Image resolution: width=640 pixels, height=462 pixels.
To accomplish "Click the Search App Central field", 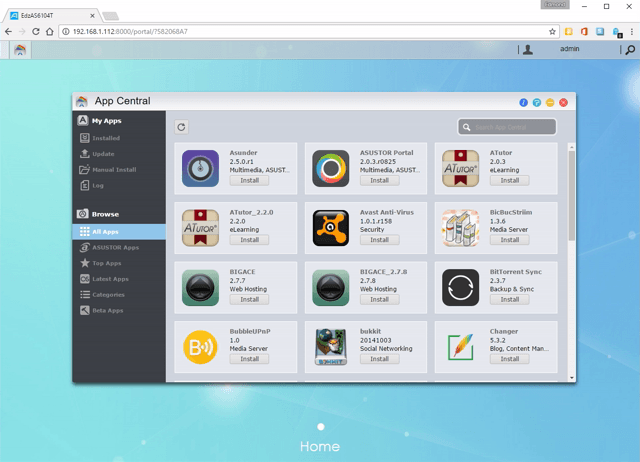I will (507, 127).
